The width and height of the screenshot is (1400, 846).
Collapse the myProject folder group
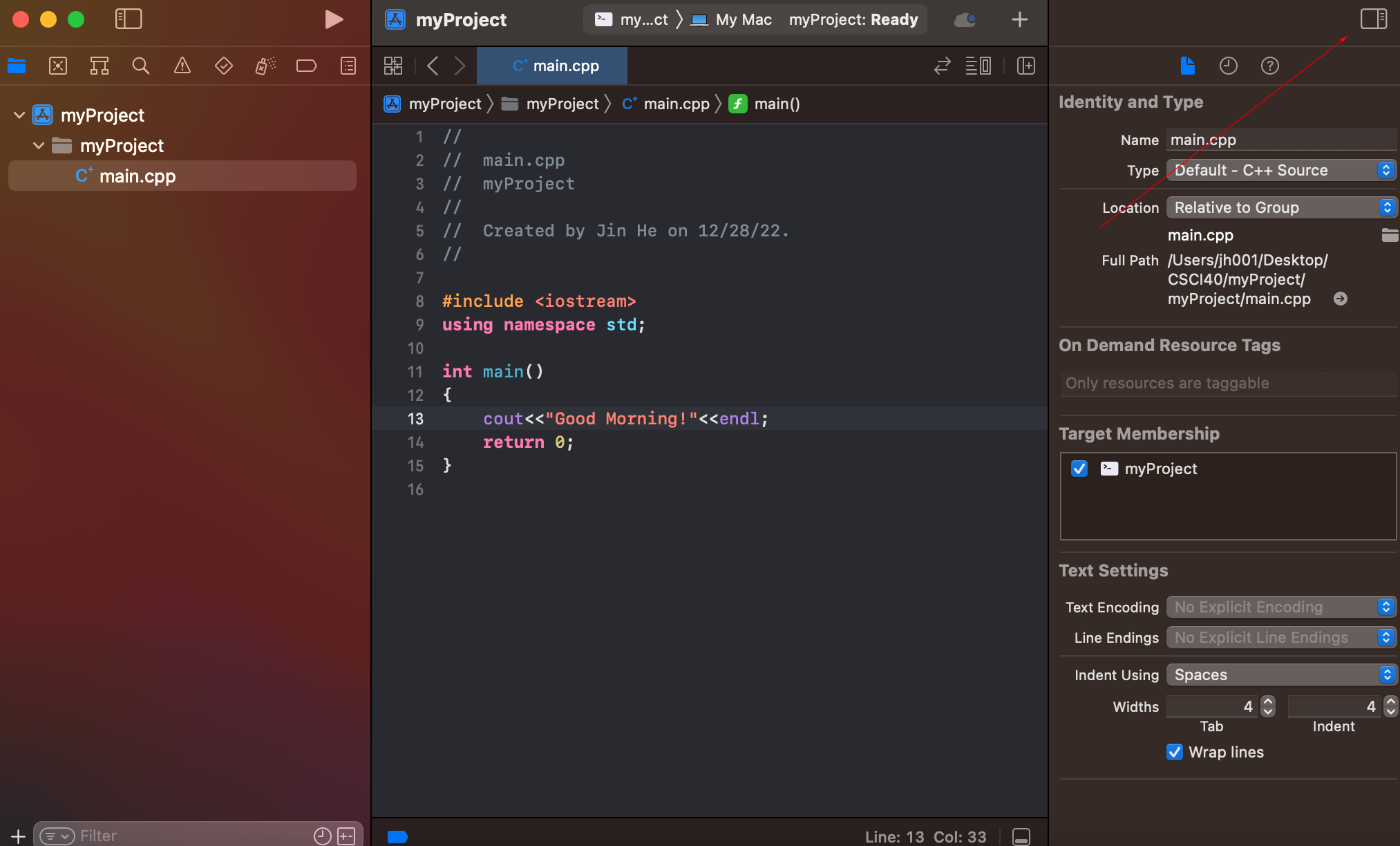[39, 145]
